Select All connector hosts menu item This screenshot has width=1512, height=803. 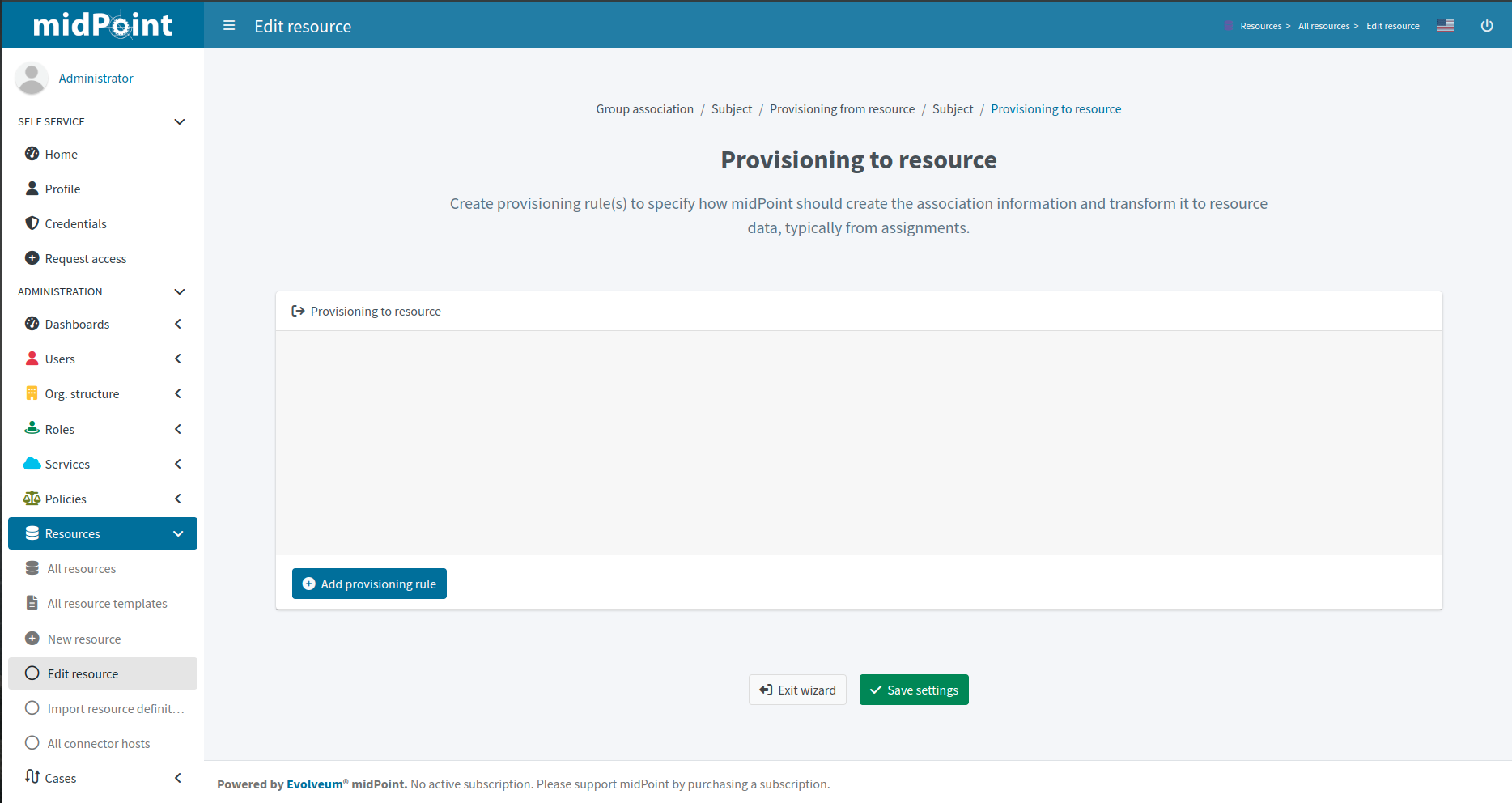(x=99, y=743)
